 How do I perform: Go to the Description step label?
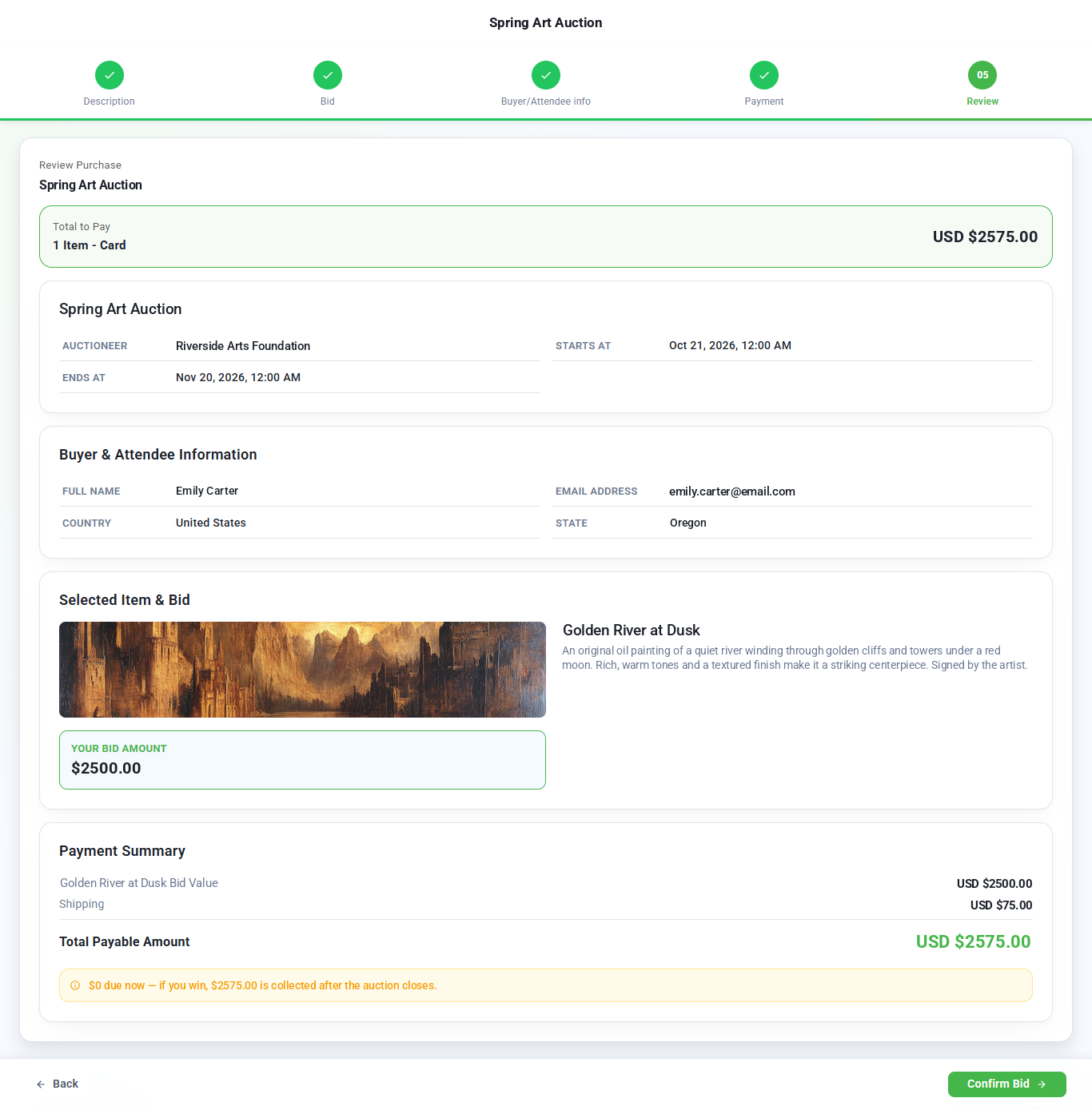tap(110, 101)
